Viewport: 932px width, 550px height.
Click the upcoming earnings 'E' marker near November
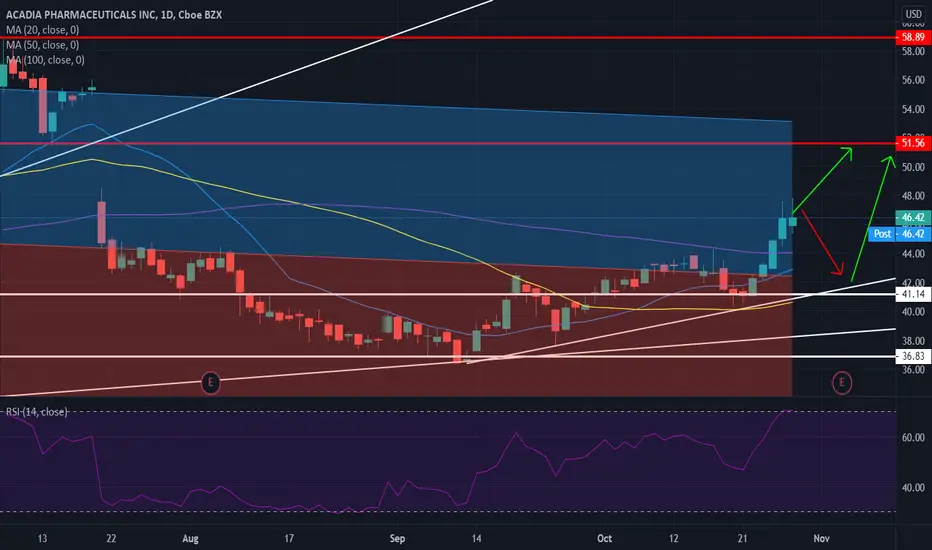point(841,382)
